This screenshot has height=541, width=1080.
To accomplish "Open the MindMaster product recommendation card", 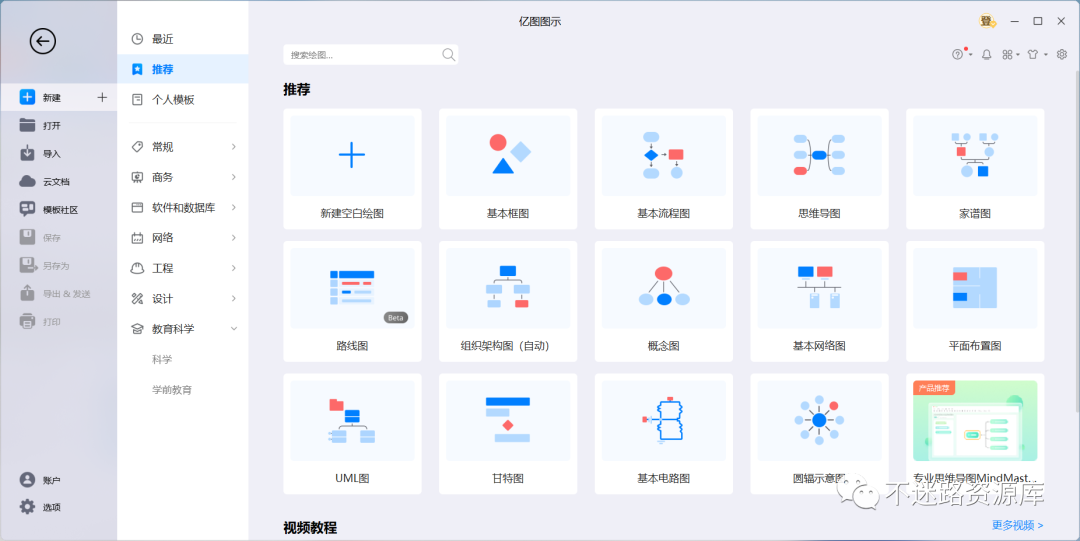I will coord(975,433).
